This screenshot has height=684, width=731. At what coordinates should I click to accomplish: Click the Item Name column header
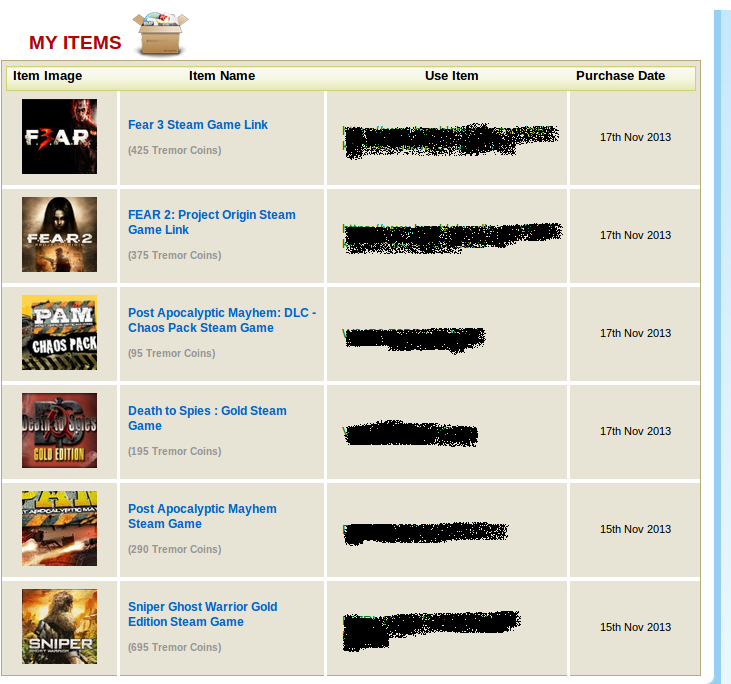tap(222, 76)
